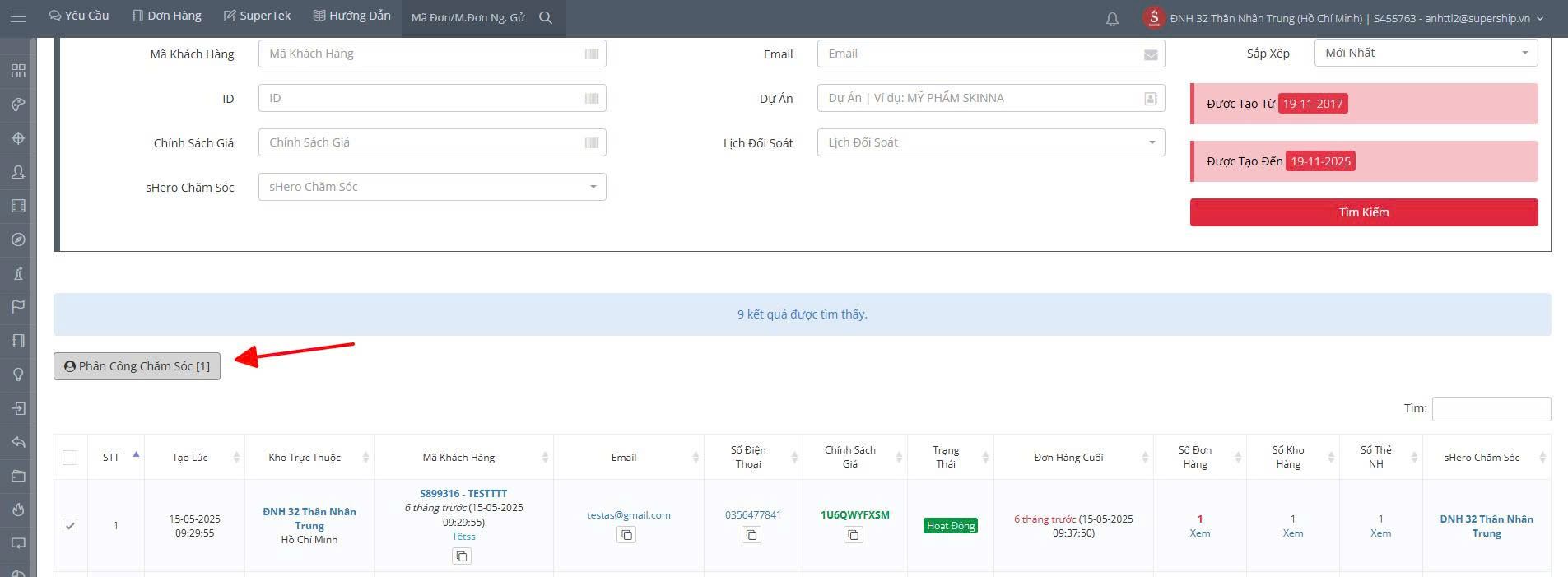Viewport: 1568px width, 577px height.
Task: Open the flame icon in sidebar
Action: click(18, 510)
